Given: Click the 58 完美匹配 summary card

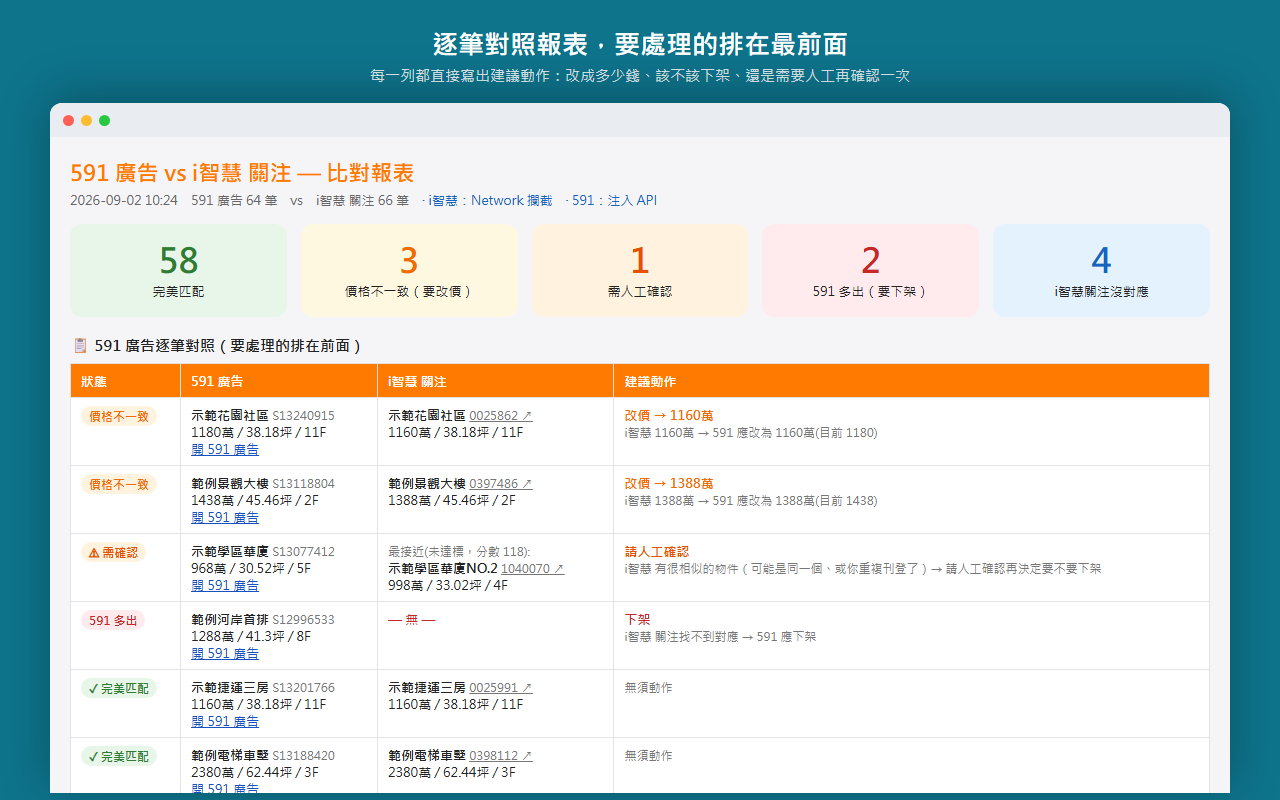Looking at the screenshot, I should tap(178, 270).
